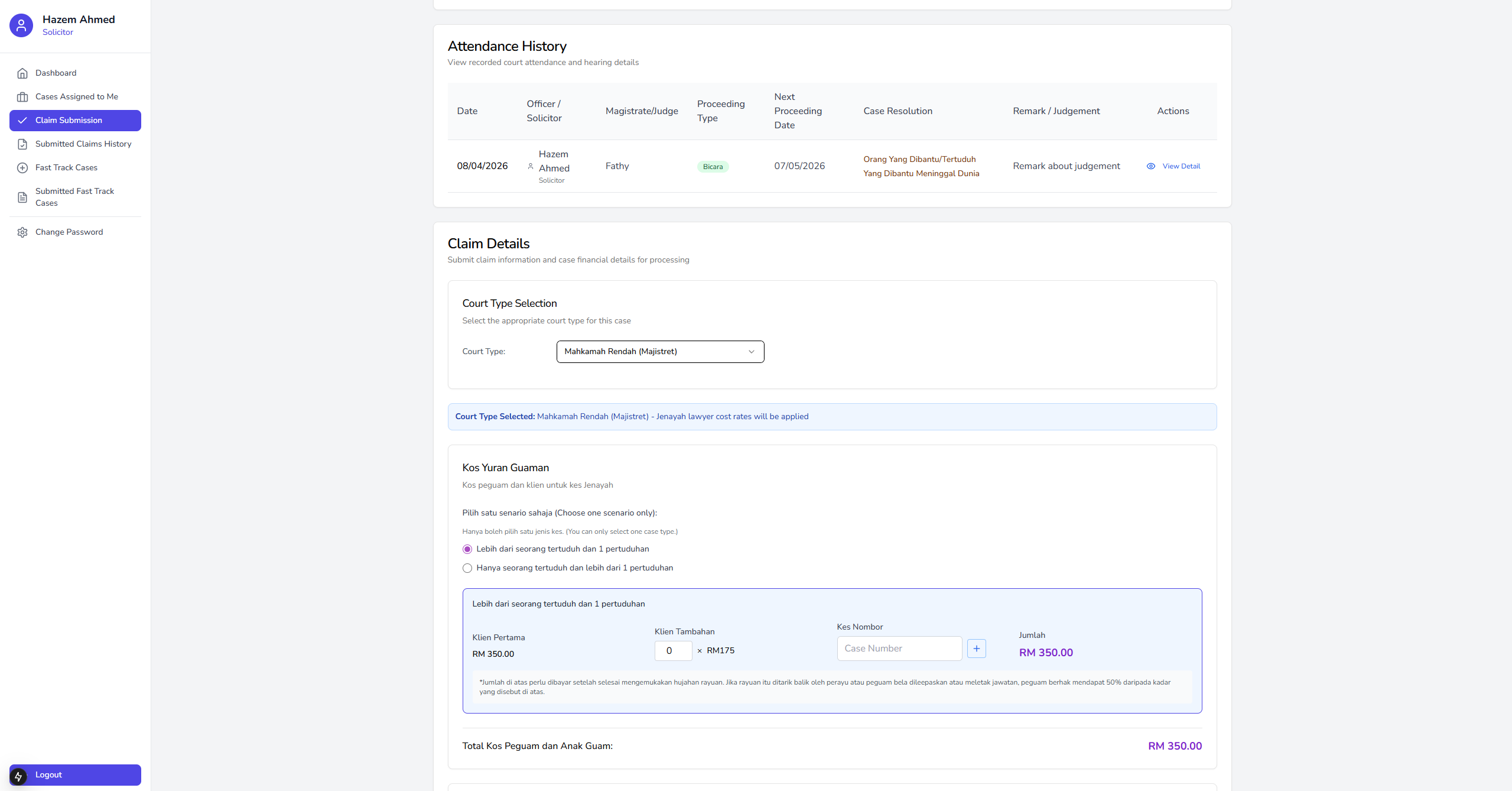The width and height of the screenshot is (1512, 791).
Task: Select 'Hanya seorang tertuduh dan lebih dari 1 pertuduhan' radio
Action: [467, 568]
